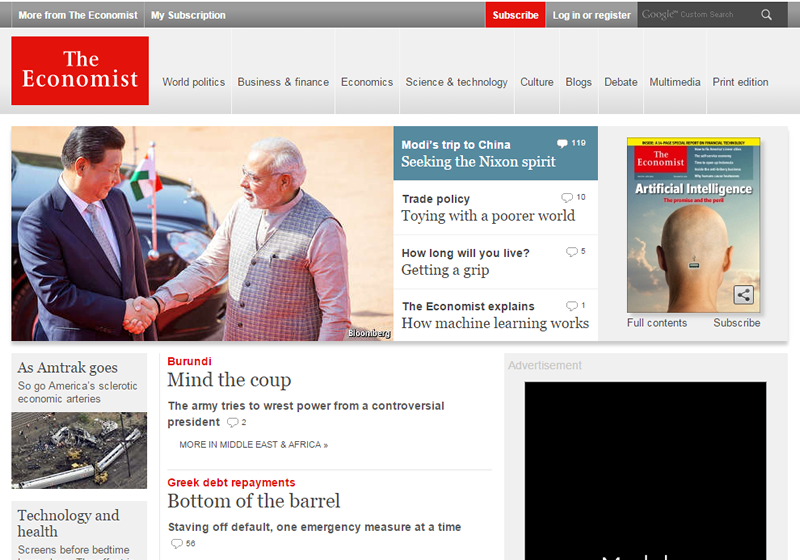The image size is (800, 560).
Task: Click More in Middle East & Africa link
Action: tap(254, 445)
